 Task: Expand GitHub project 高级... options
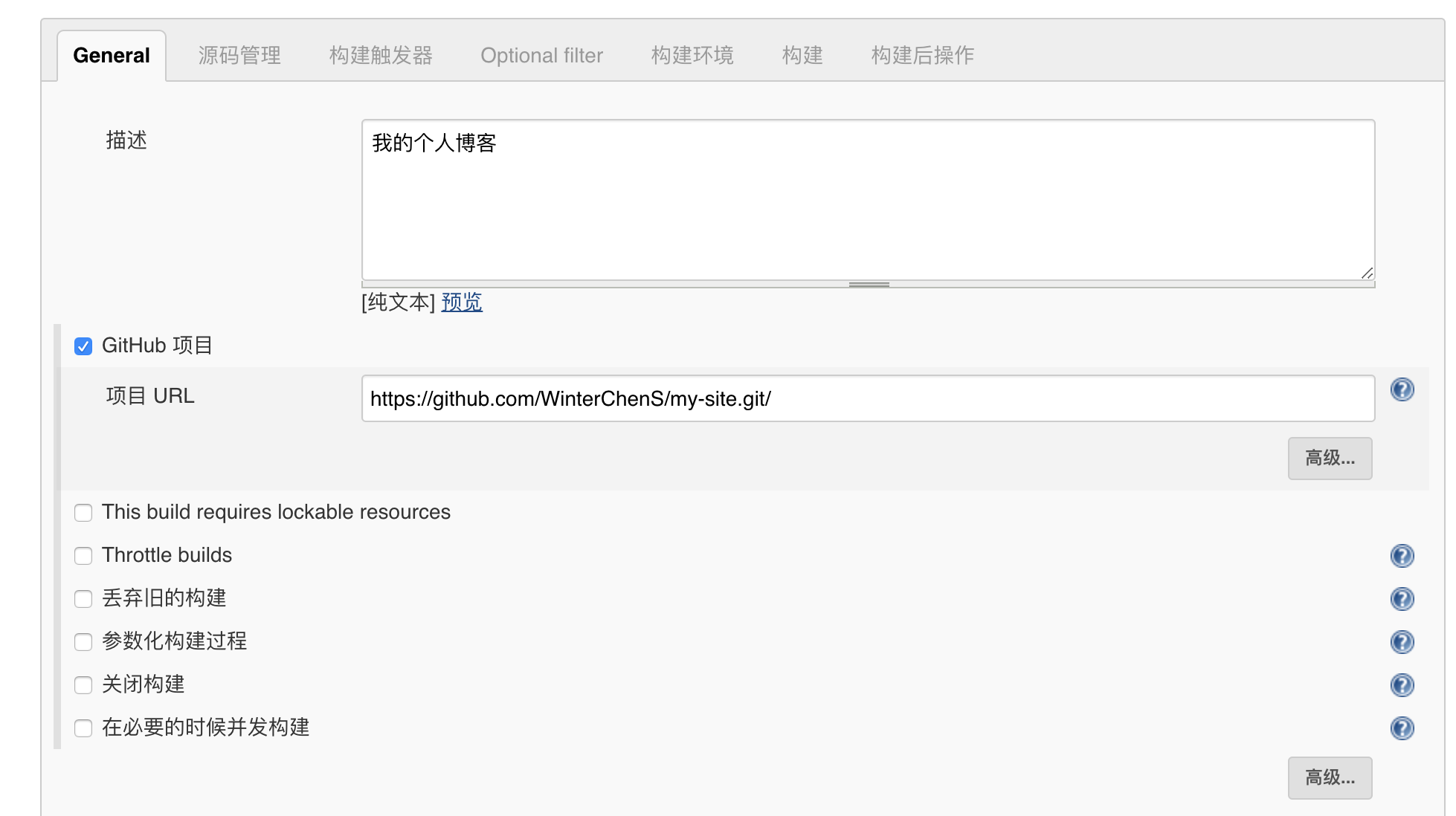pyautogui.click(x=1330, y=459)
